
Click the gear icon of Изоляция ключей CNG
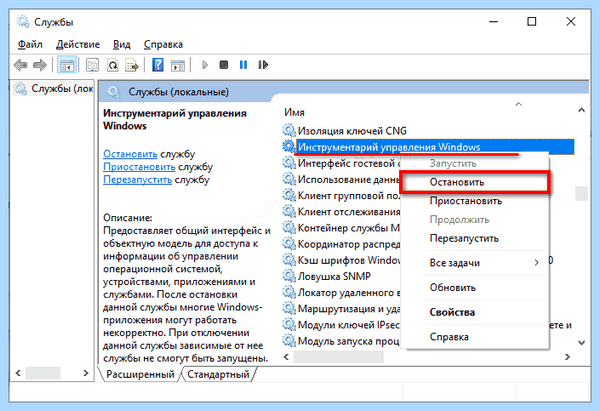click(289, 130)
